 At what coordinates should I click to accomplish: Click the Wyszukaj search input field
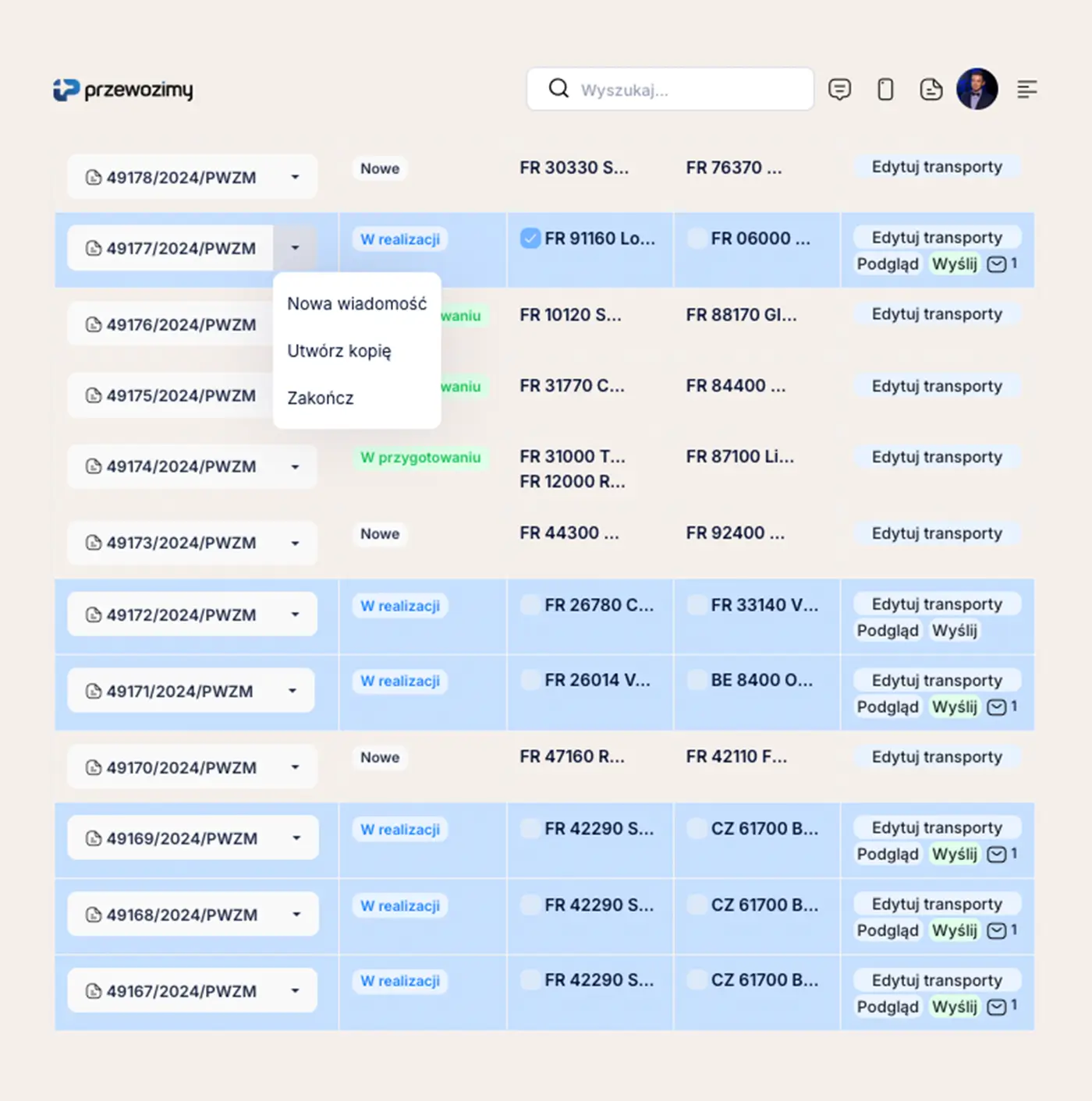(x=671, y=89)
